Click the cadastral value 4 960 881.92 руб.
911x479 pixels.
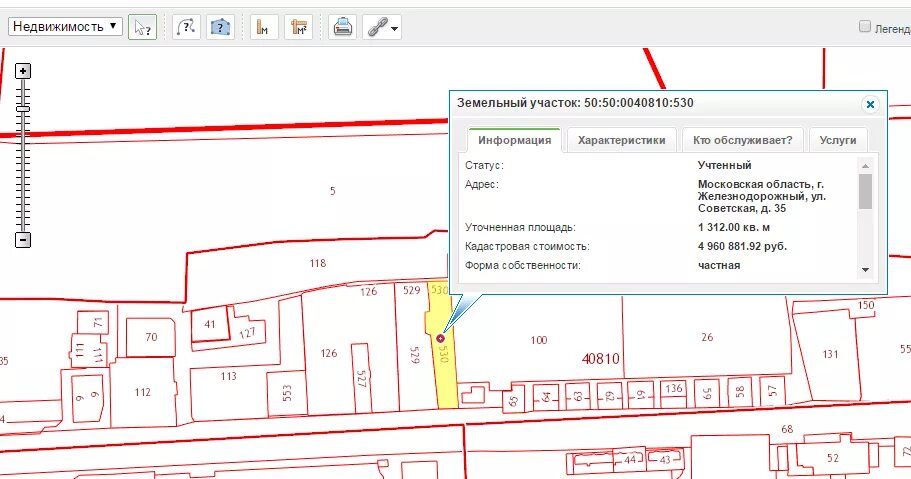[743, 246]
